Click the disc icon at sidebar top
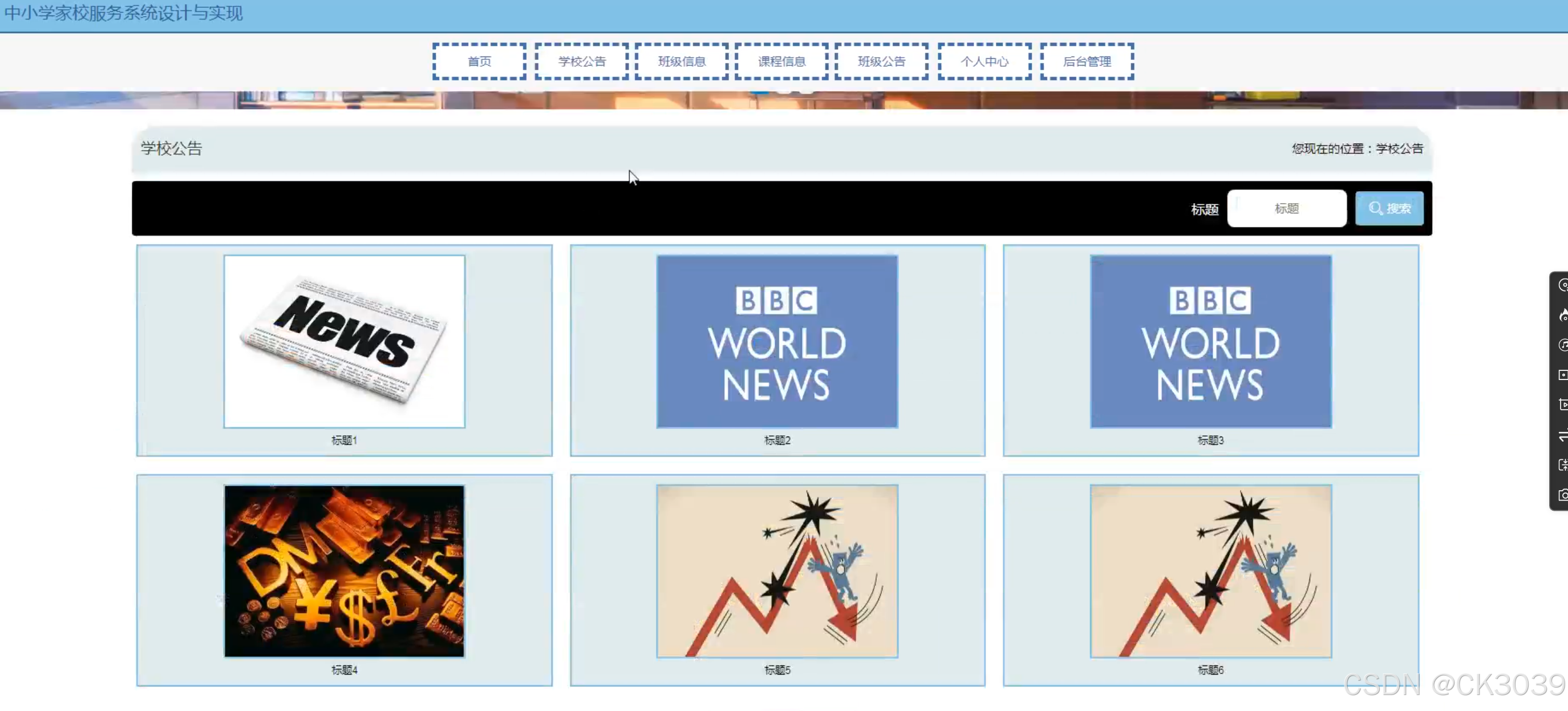1568x711 pixels. [x=1562, y=285]
